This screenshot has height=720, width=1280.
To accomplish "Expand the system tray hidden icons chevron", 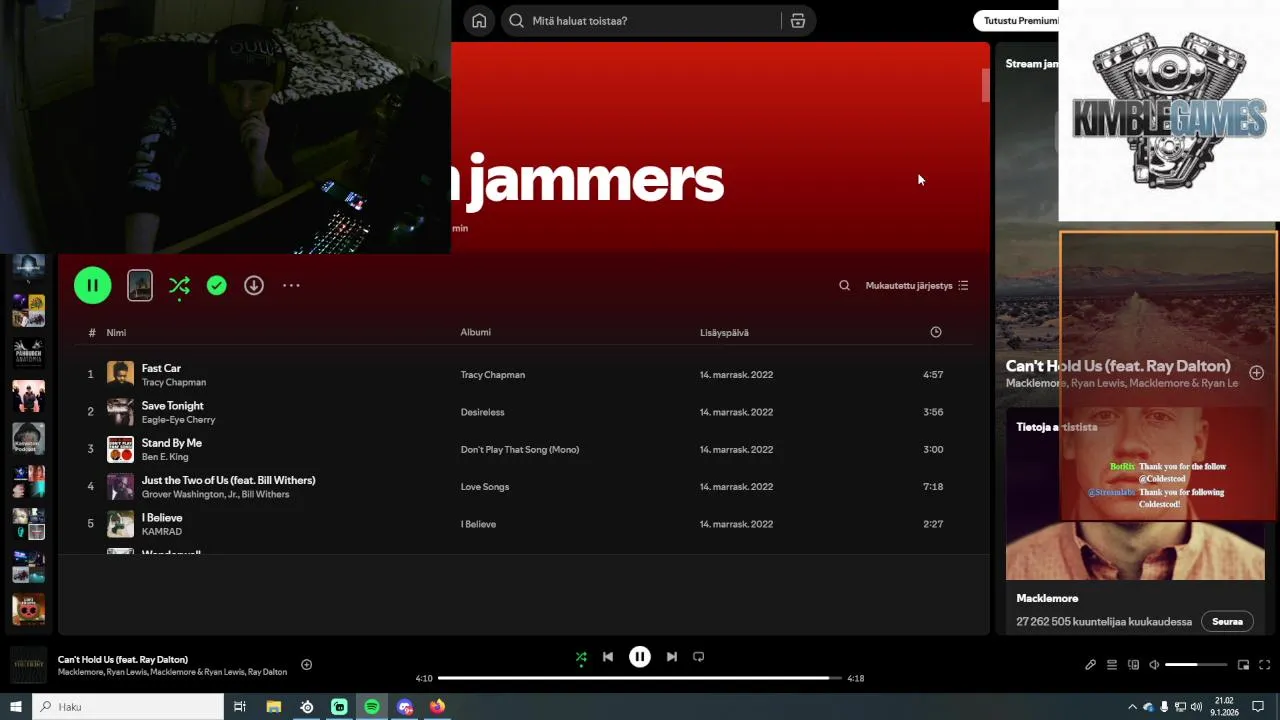I will 1132,707.
